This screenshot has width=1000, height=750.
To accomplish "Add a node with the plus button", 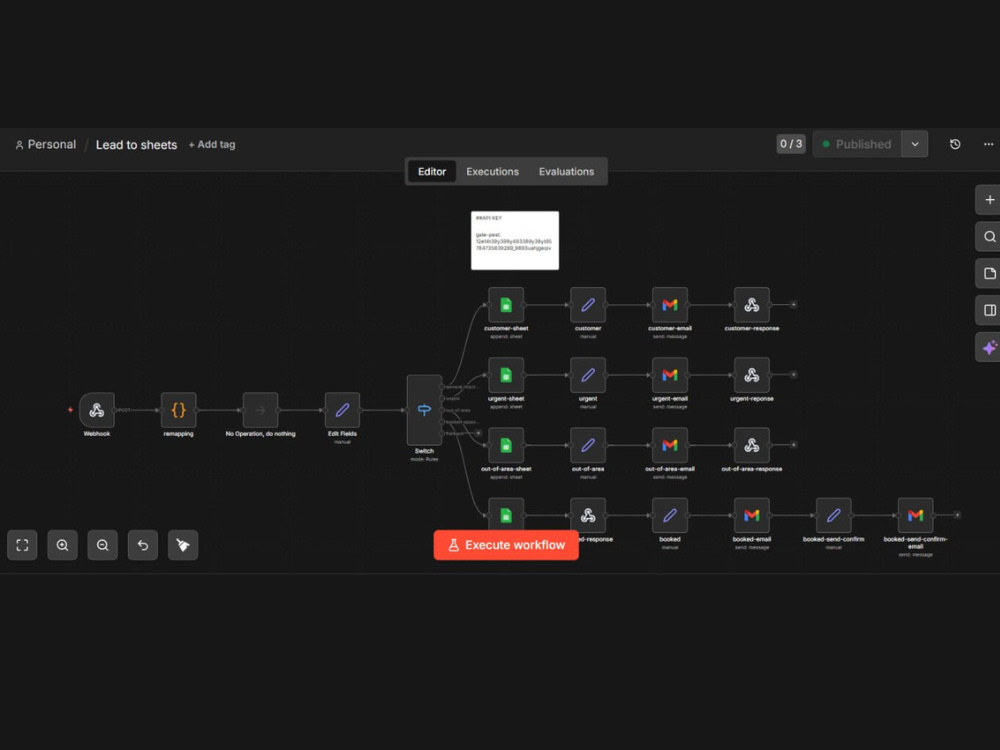I will [x=989, y=200].
